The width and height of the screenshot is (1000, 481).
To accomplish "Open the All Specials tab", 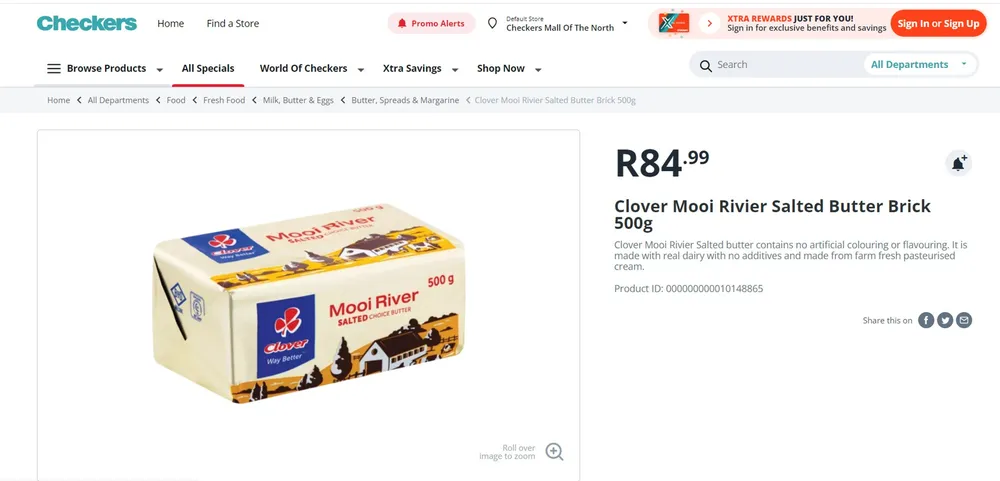I will coord(208,69).
